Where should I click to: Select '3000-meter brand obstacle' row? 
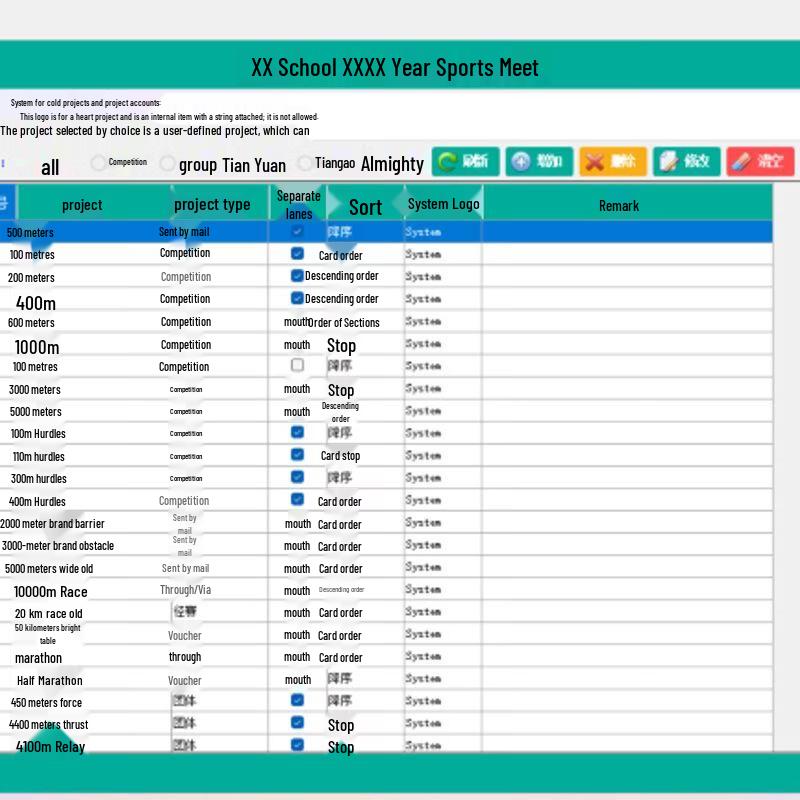(386, 546)
